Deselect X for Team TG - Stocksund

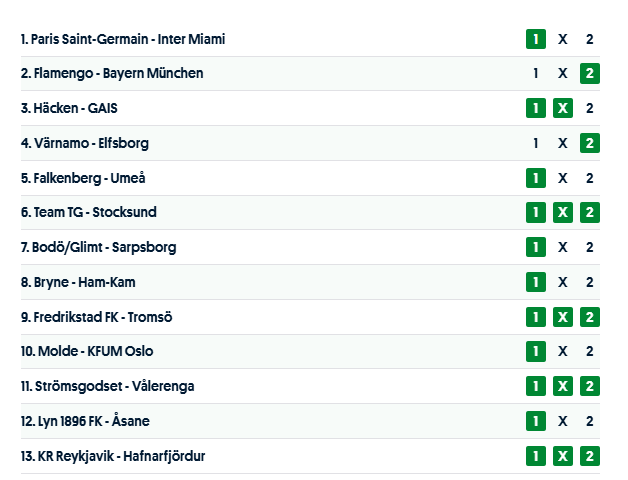[562, 212]
